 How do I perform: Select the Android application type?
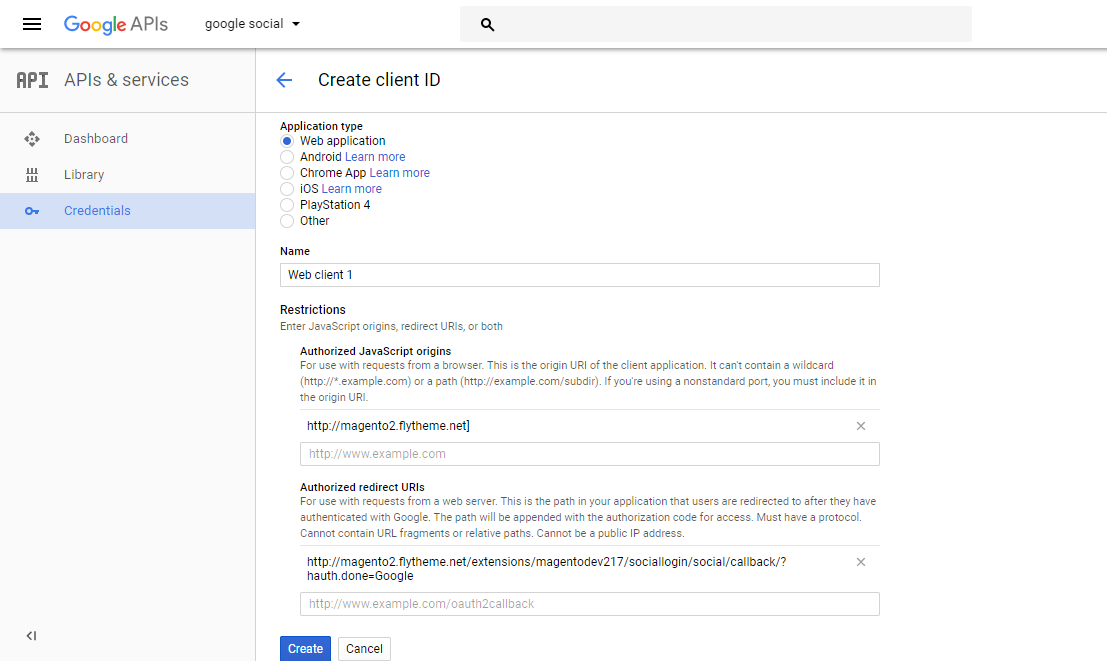(287, 157)
